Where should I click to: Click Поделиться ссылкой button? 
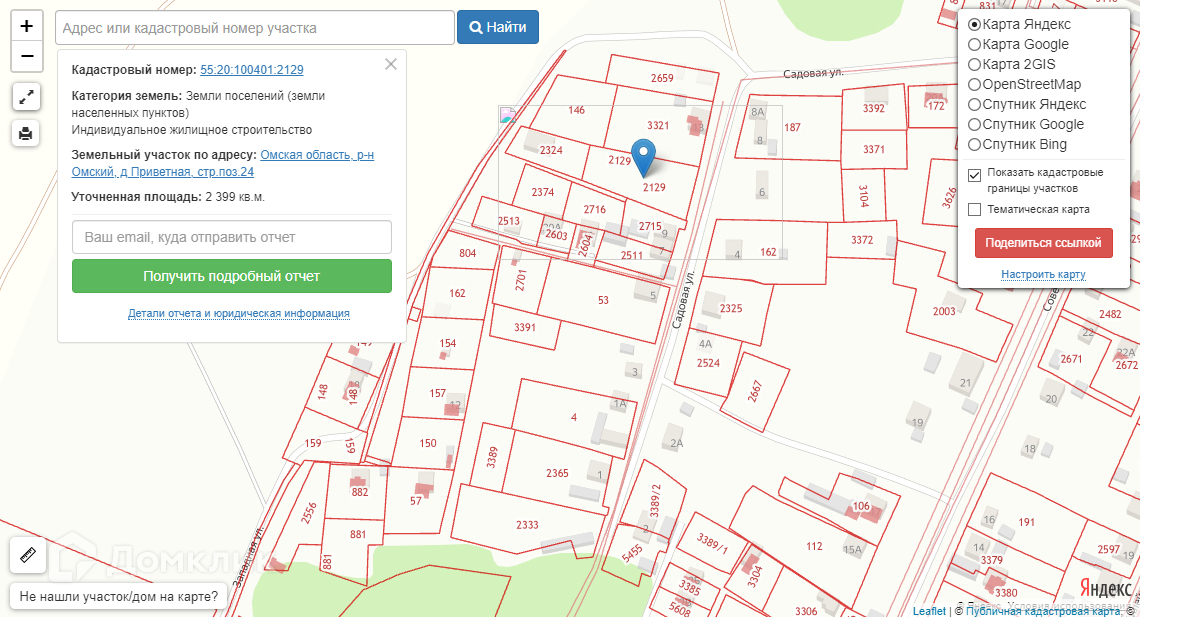point(1043,243)
